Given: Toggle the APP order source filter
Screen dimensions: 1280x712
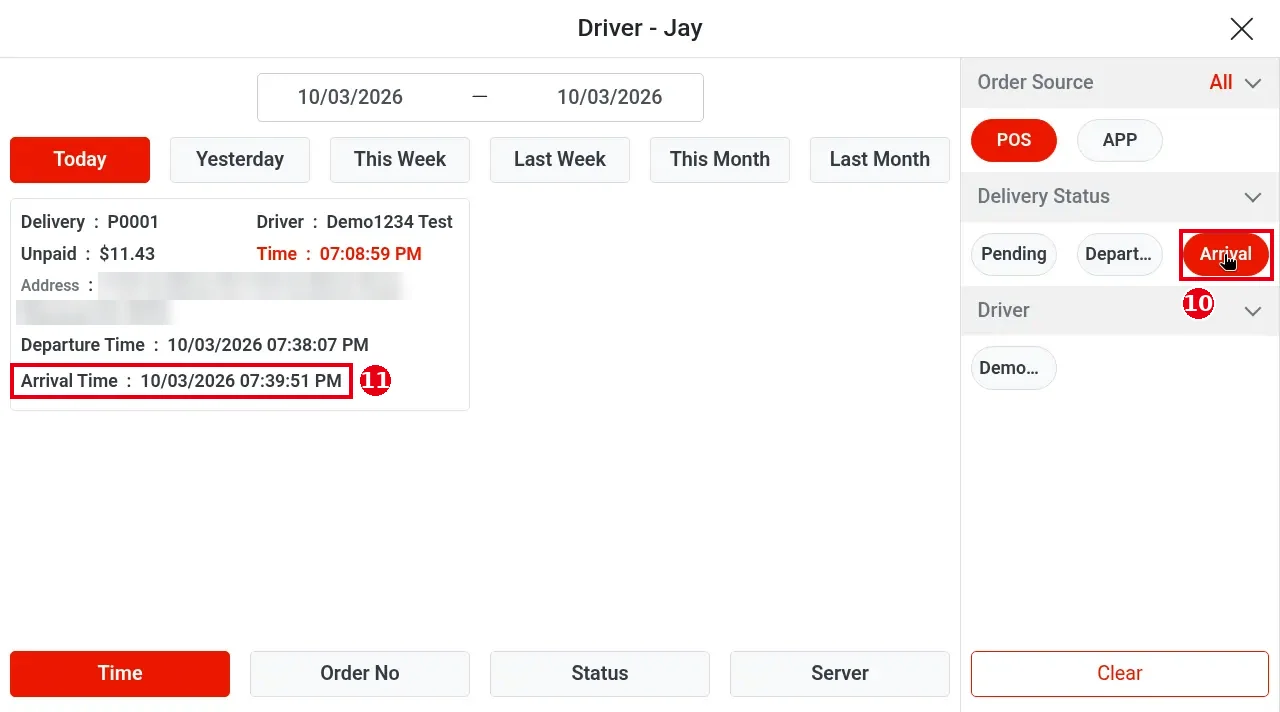Looking at the screenshot, I should pyautogui.click(x=1120, y=140).
